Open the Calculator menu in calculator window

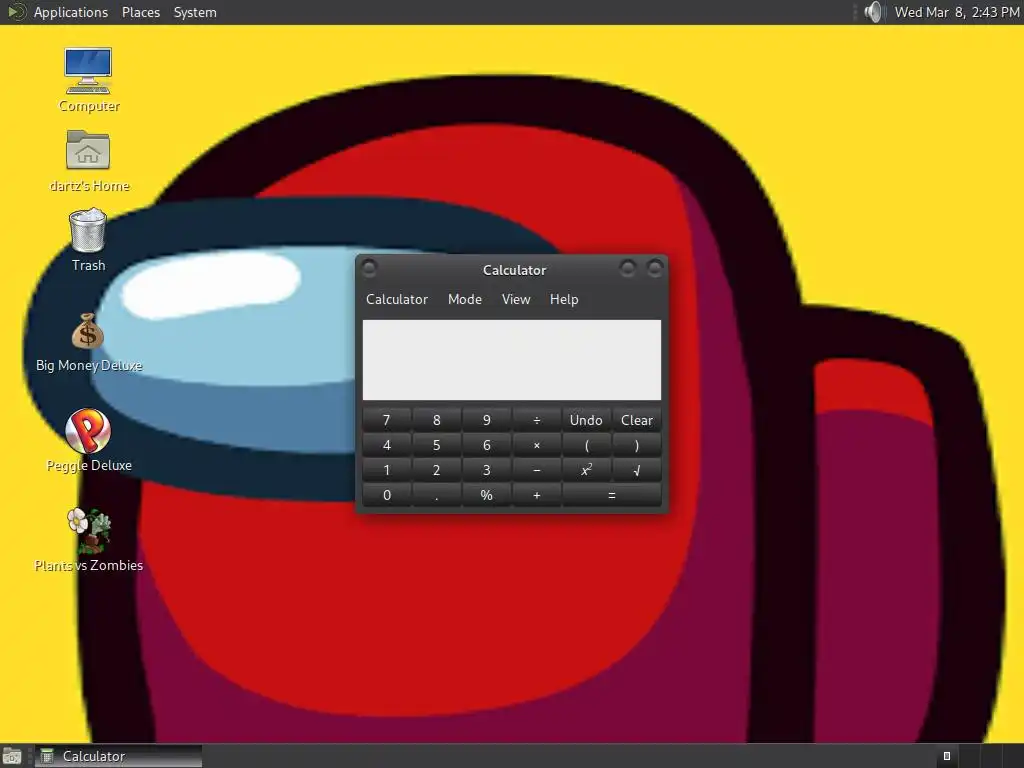pyautogui.click(x=396, y=299)
